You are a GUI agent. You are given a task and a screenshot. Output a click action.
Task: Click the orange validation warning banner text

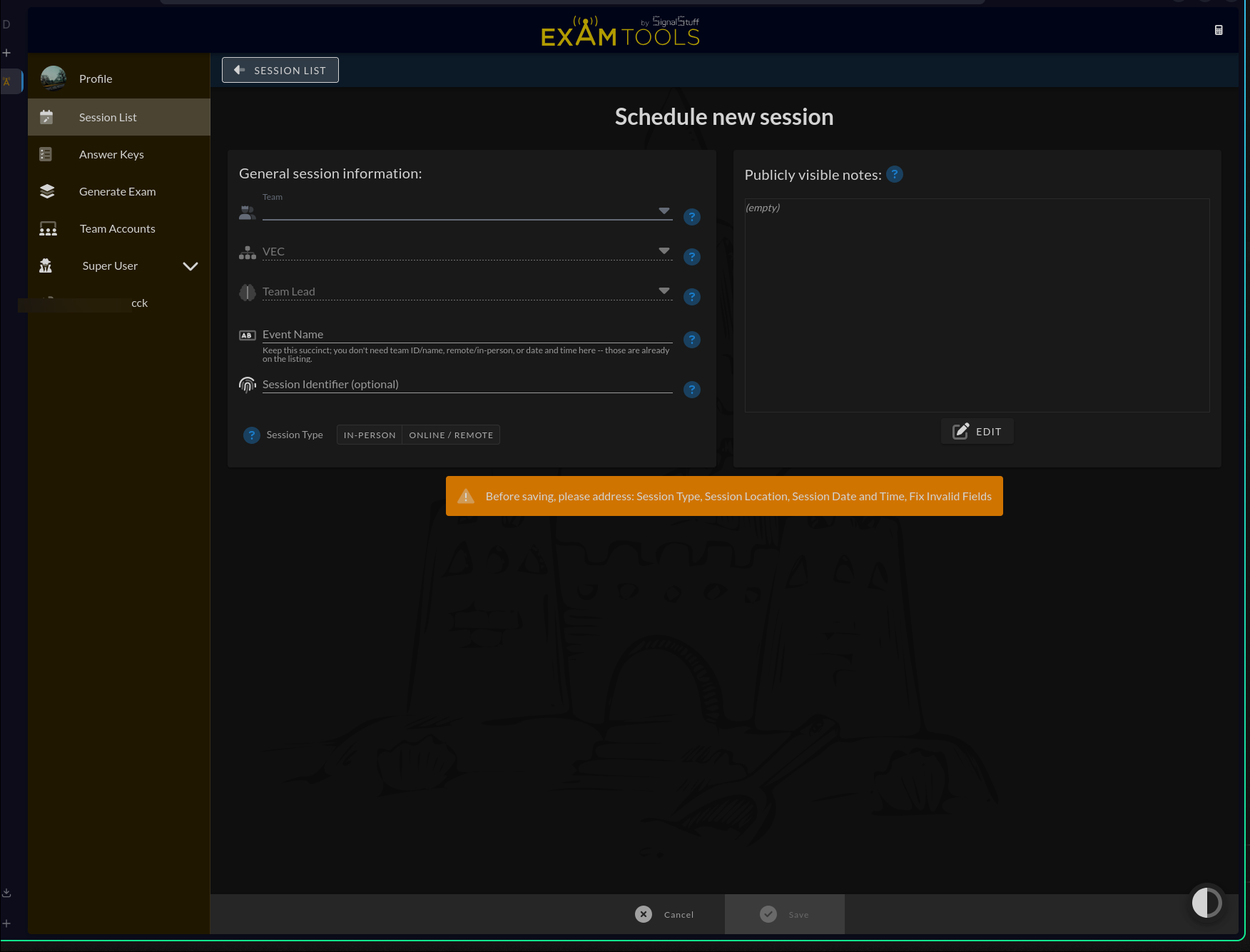[738, 496]
